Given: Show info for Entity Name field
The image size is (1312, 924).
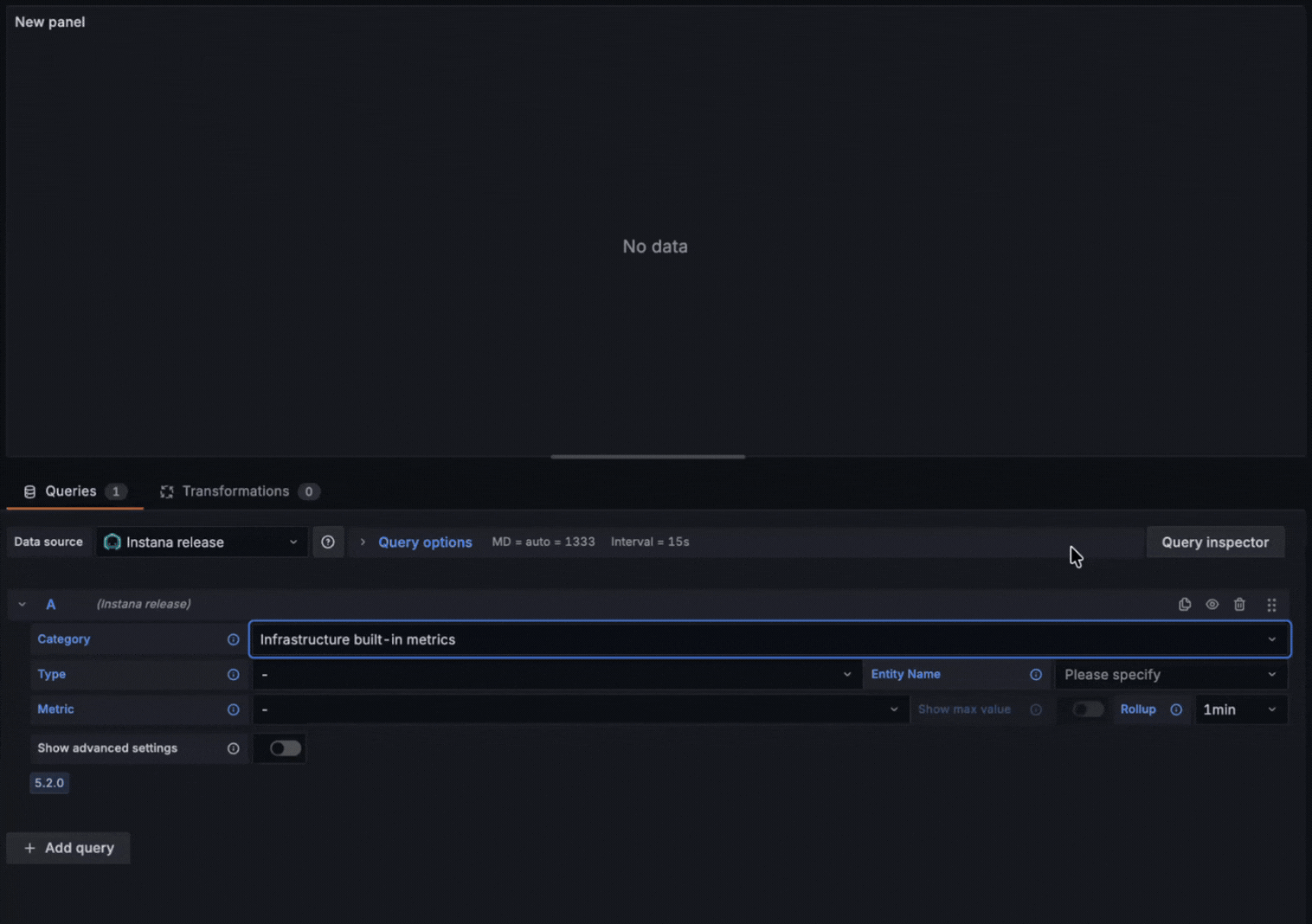Looking at the screenshot, I should 1036,675.
